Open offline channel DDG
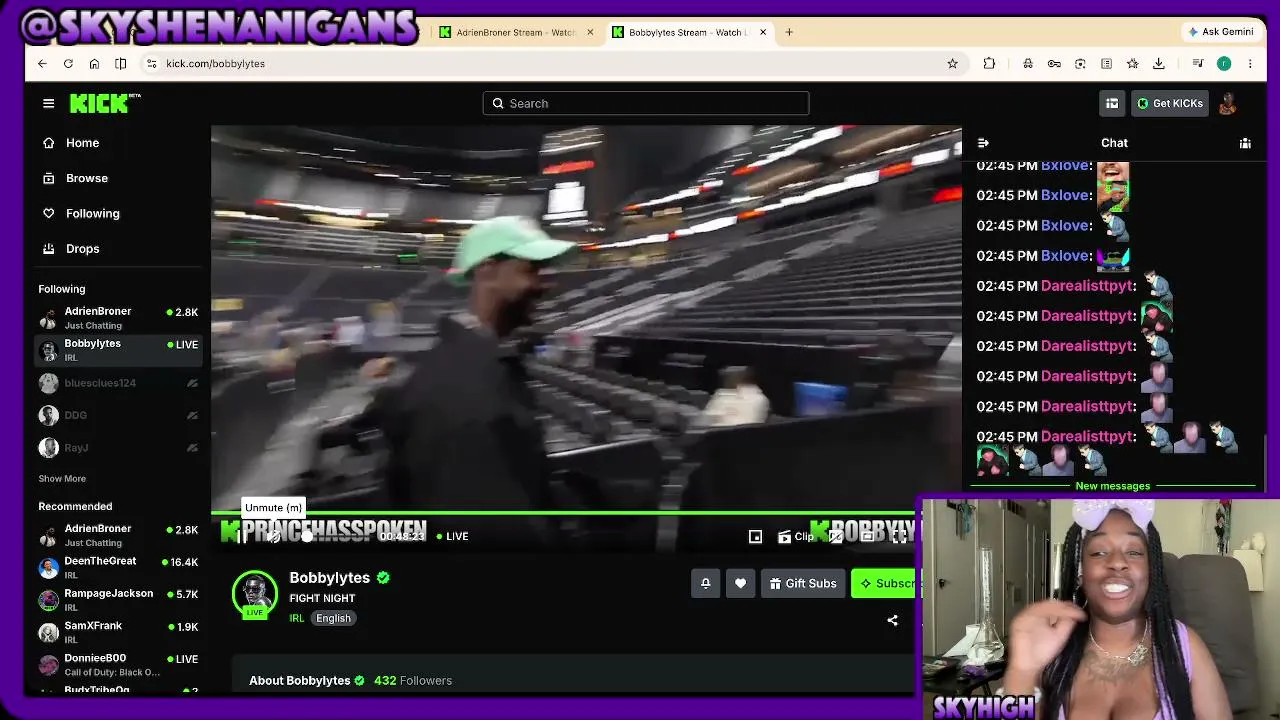The height and width of the screenshot is (720, 1280). [x=118, y=415]
